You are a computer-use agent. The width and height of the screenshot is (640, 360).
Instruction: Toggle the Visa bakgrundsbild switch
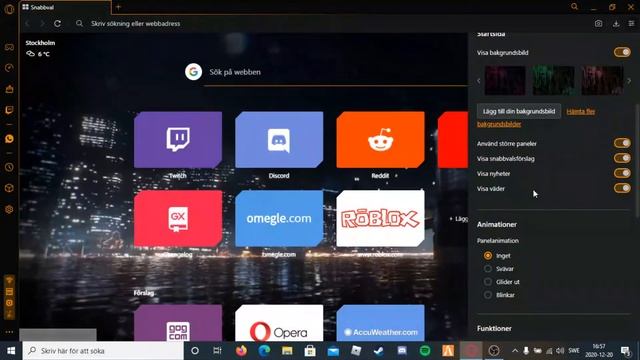tap(622, 52)
